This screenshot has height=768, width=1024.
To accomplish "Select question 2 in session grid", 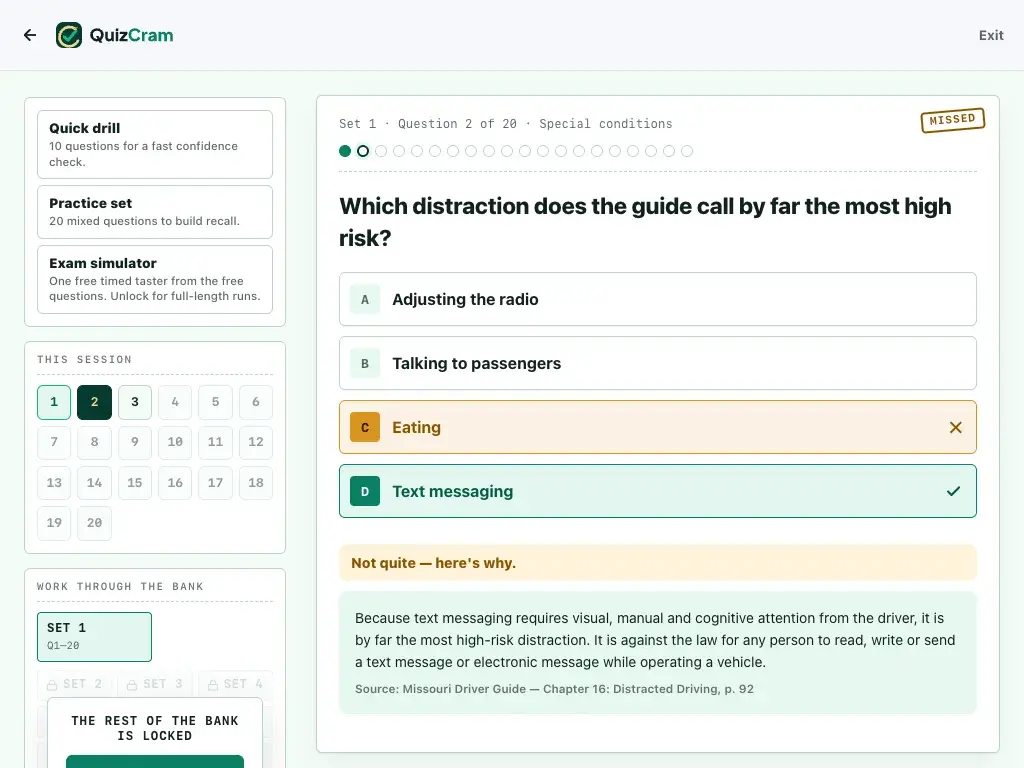I will point(95,402).
